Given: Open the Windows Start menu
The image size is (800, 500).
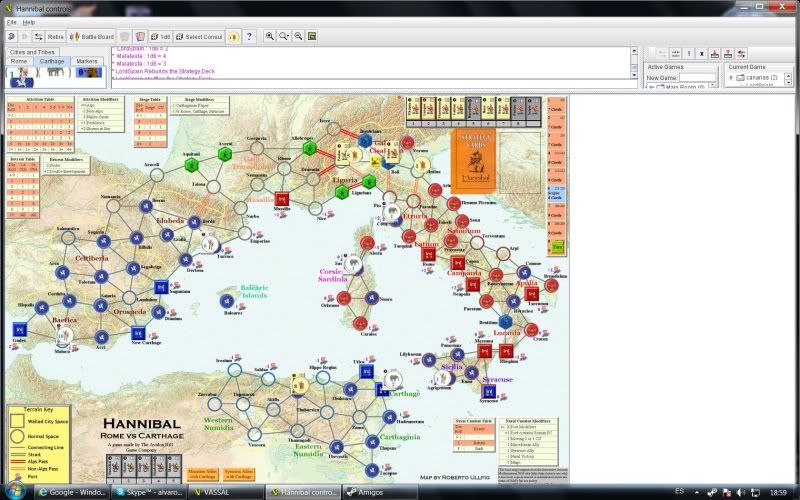Looking at the screenshot, I should pyautogui.click(x=15, y=491).
